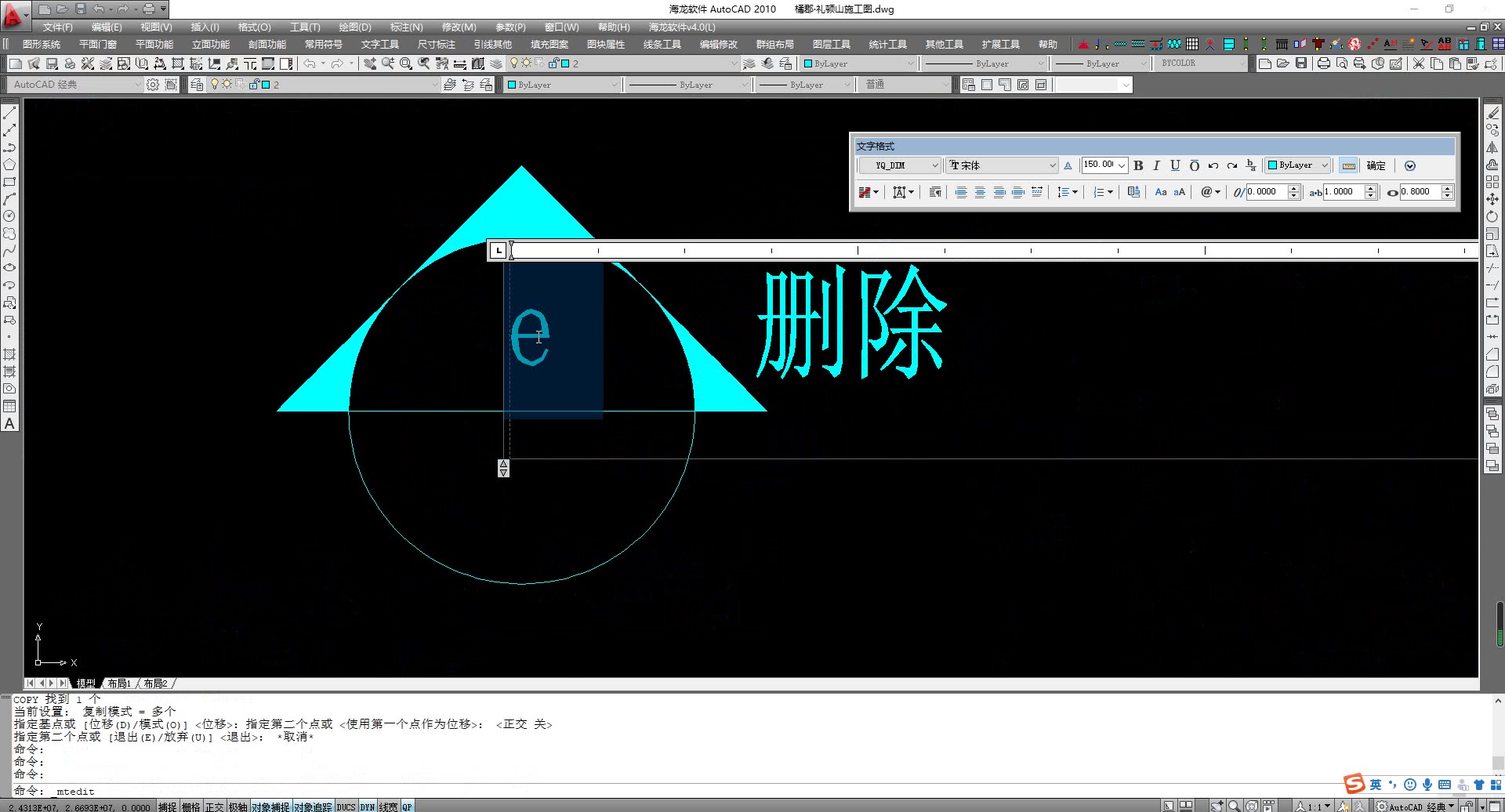Switch to the 布局1 layout tab
Screen dimensions: 1505x812
[x=119, y=683]
